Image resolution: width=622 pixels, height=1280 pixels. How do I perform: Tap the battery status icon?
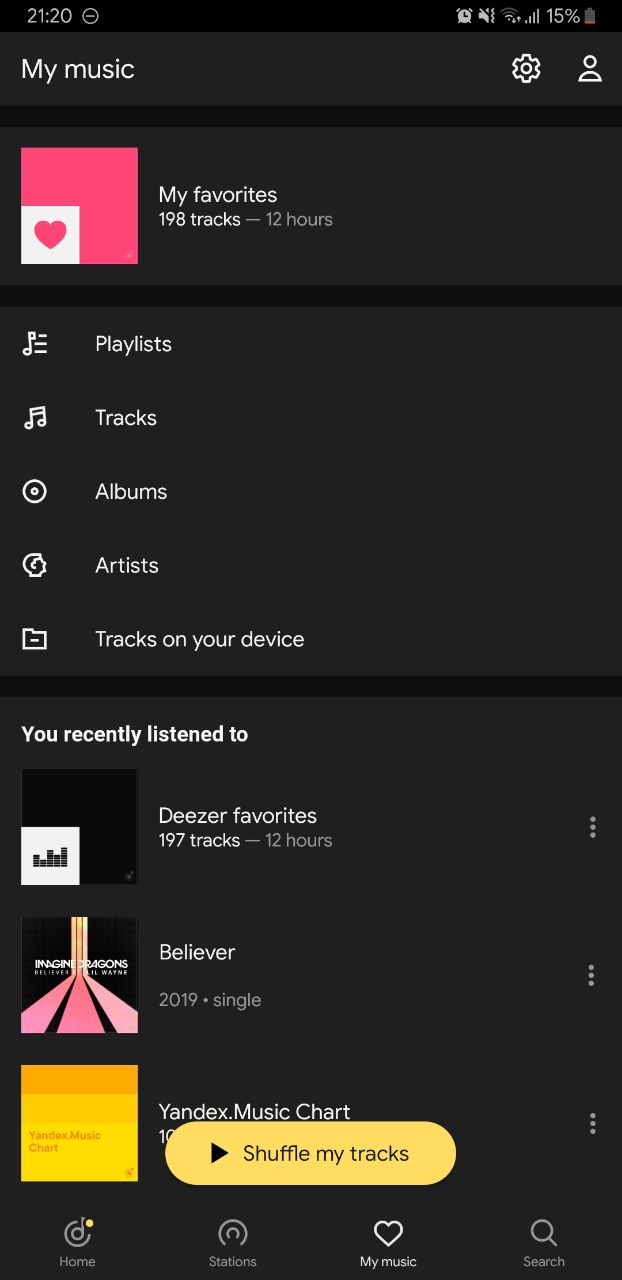pos(590,16)
